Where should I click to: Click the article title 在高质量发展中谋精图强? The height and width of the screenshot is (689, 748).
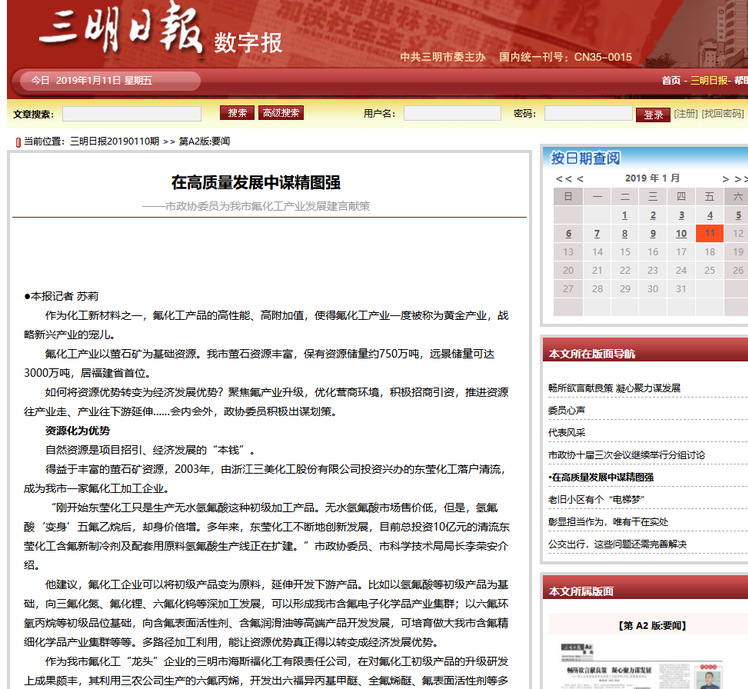point(256,183)
